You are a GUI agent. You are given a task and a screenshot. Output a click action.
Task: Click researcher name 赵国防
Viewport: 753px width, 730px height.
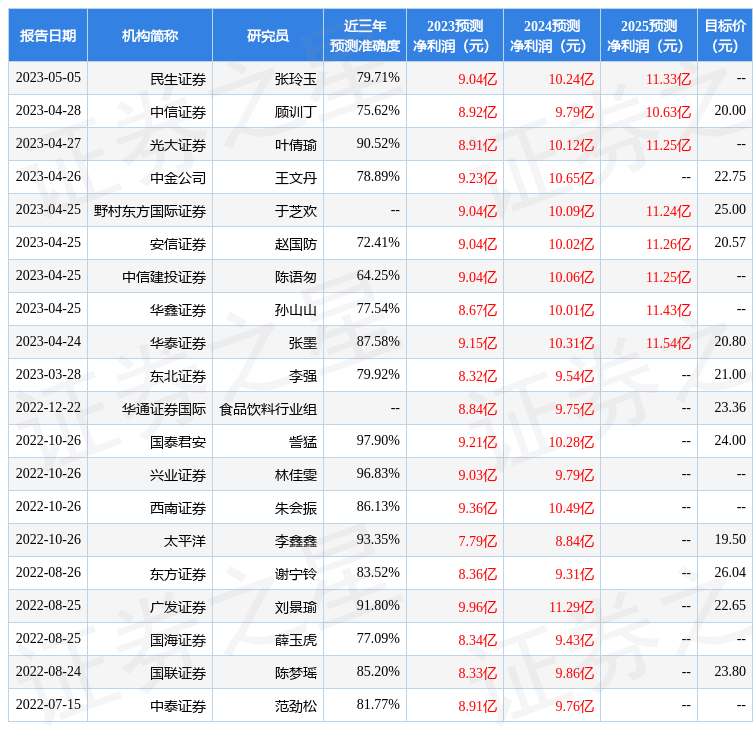pos(296,244)
